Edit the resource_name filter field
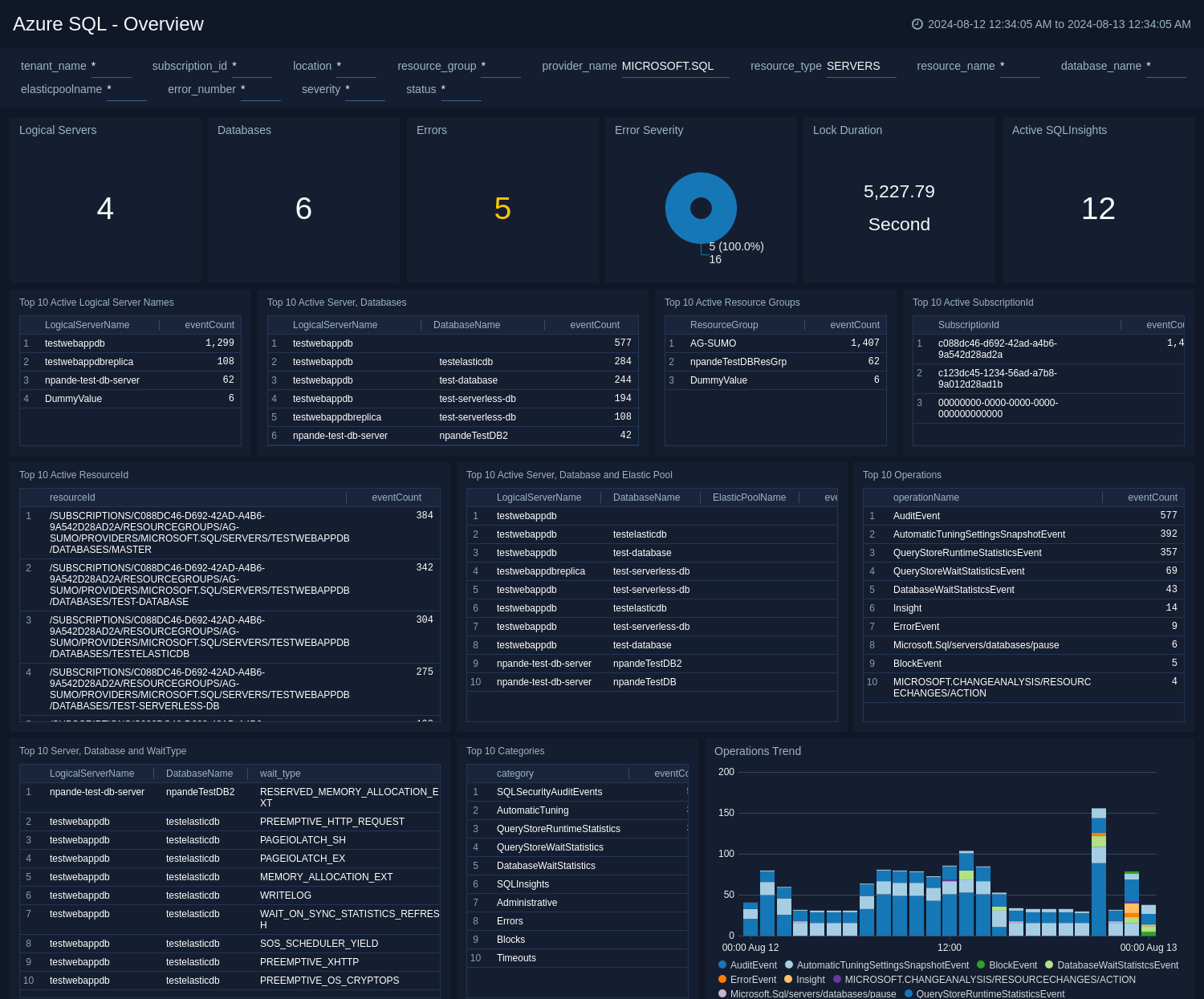The height and width of the screenshot is (999, 1204). point(1020,67)
